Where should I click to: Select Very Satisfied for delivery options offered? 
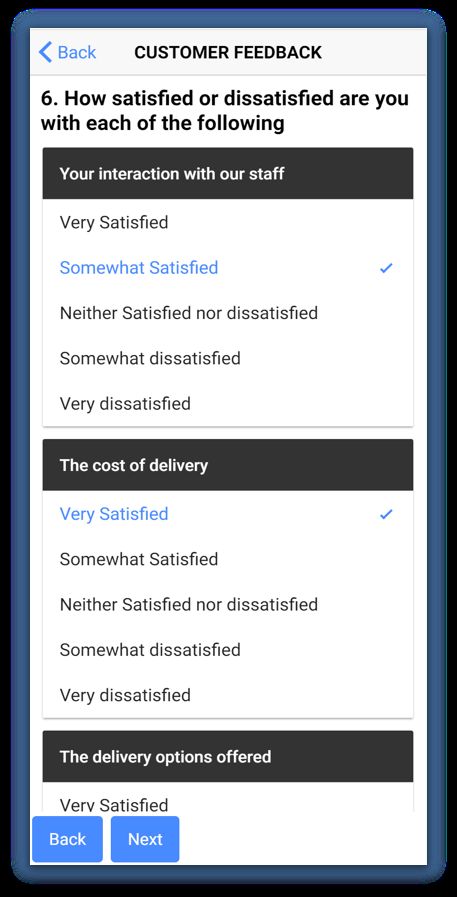[x=228, y=799]
